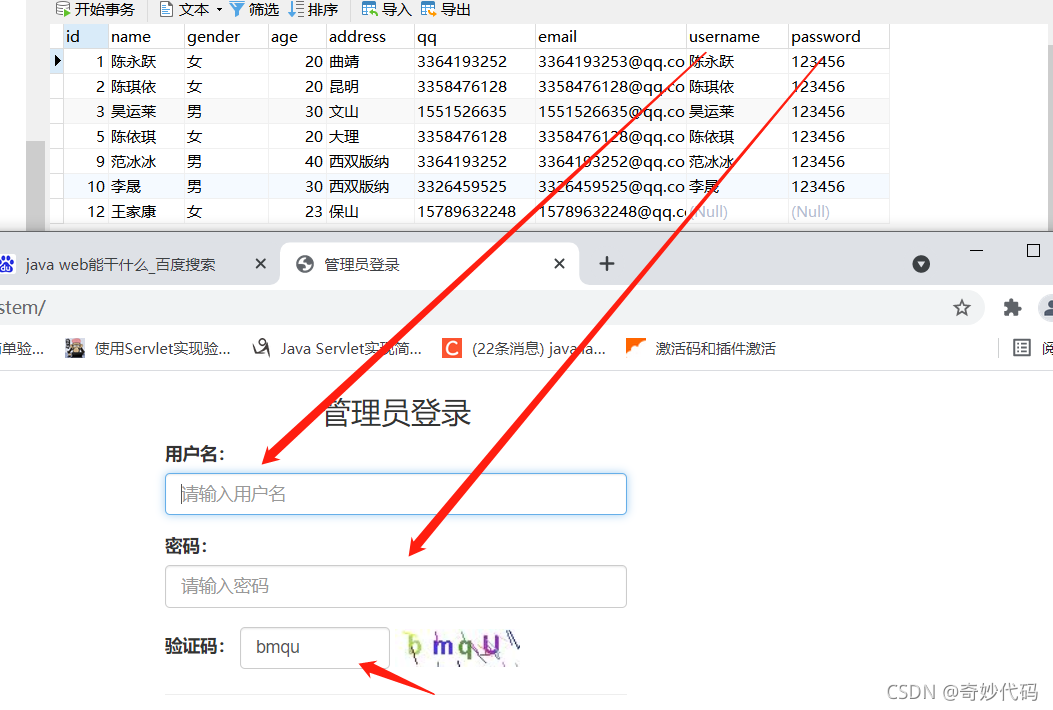Open bookmark Java Servlet实现简...
Image resolution: width=1053 pixels, height=710 pixels.
coord(337,348)
